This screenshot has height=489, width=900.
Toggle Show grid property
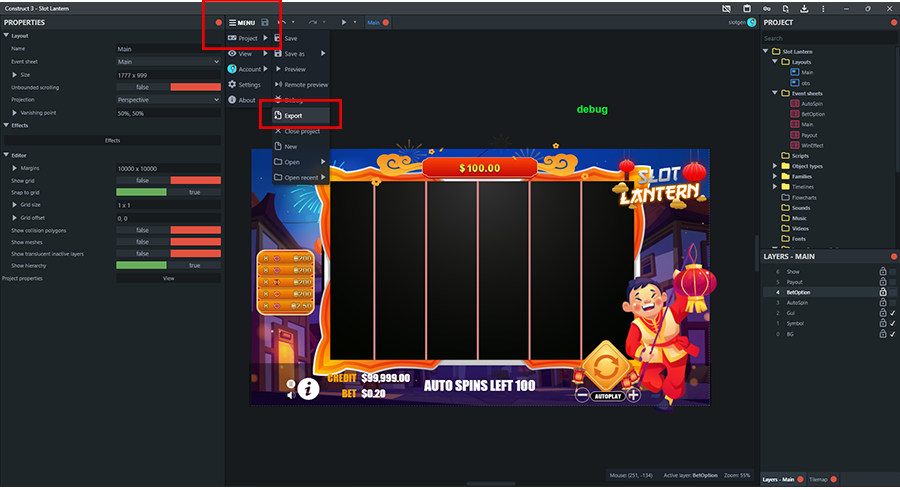point(168,180)
